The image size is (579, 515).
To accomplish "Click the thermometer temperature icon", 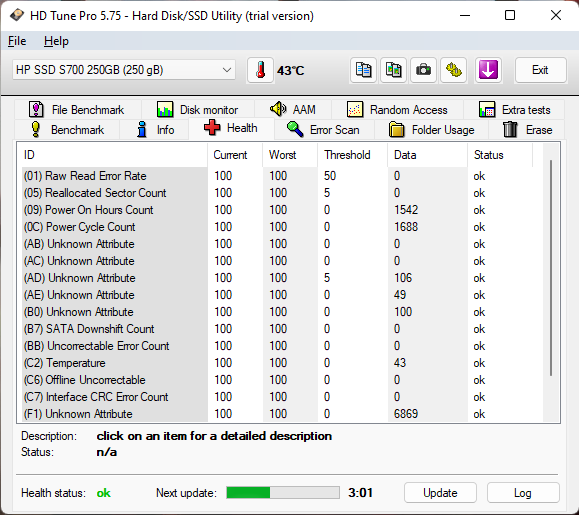I will point(260,70).
